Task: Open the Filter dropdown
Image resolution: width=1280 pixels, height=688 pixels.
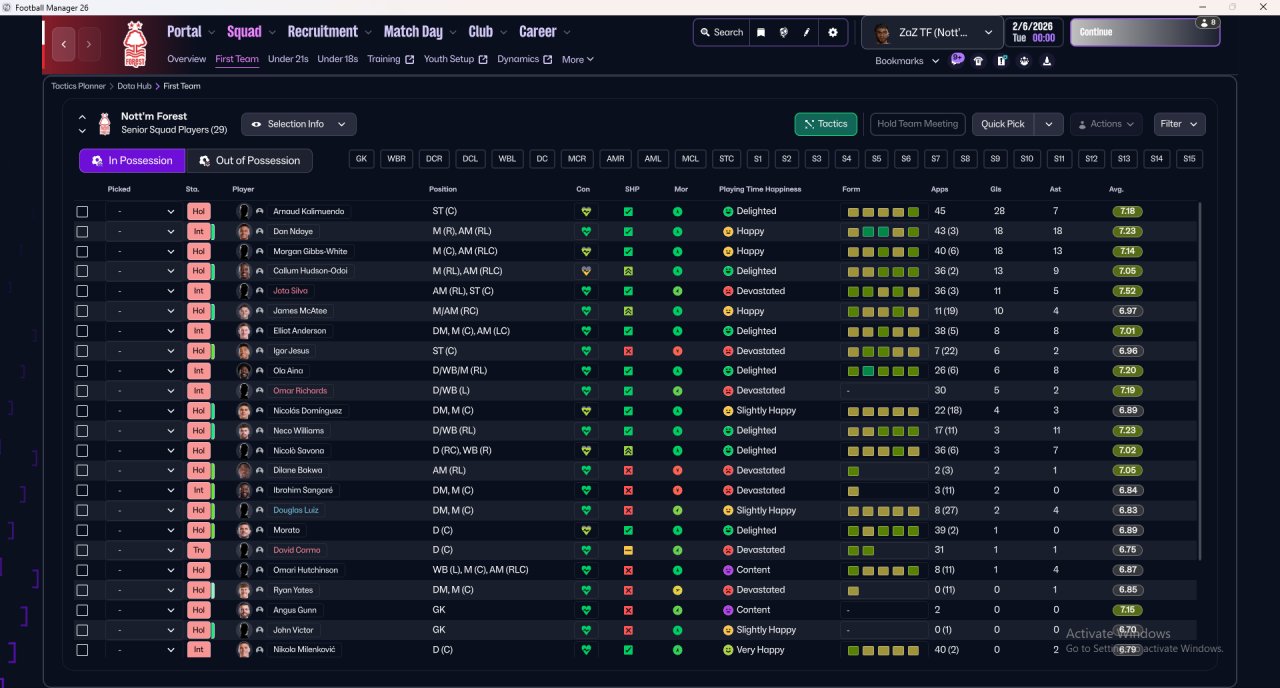Action: (1179, 124)
